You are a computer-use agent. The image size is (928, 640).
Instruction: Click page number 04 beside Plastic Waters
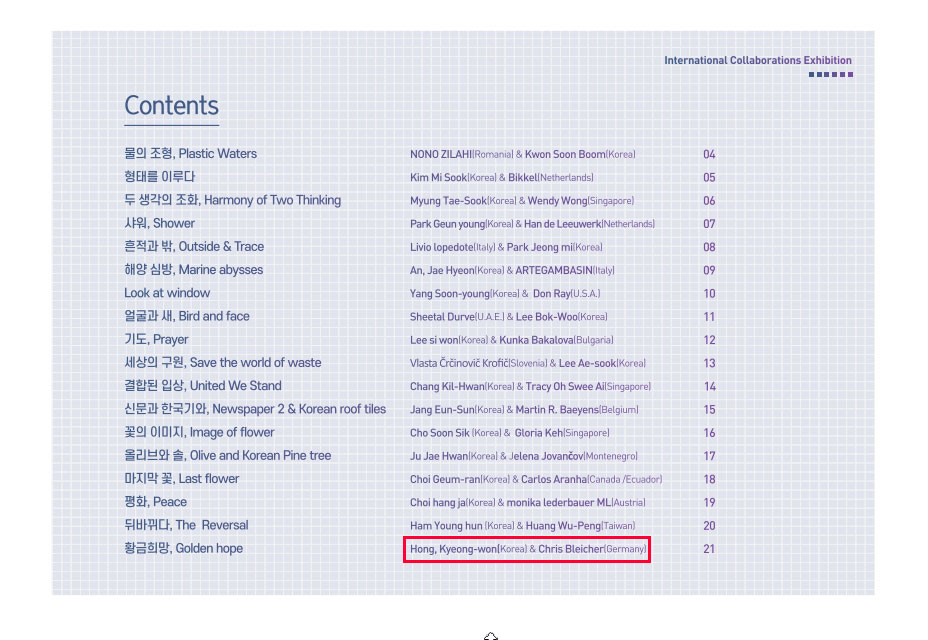click(x=709, y=154)
